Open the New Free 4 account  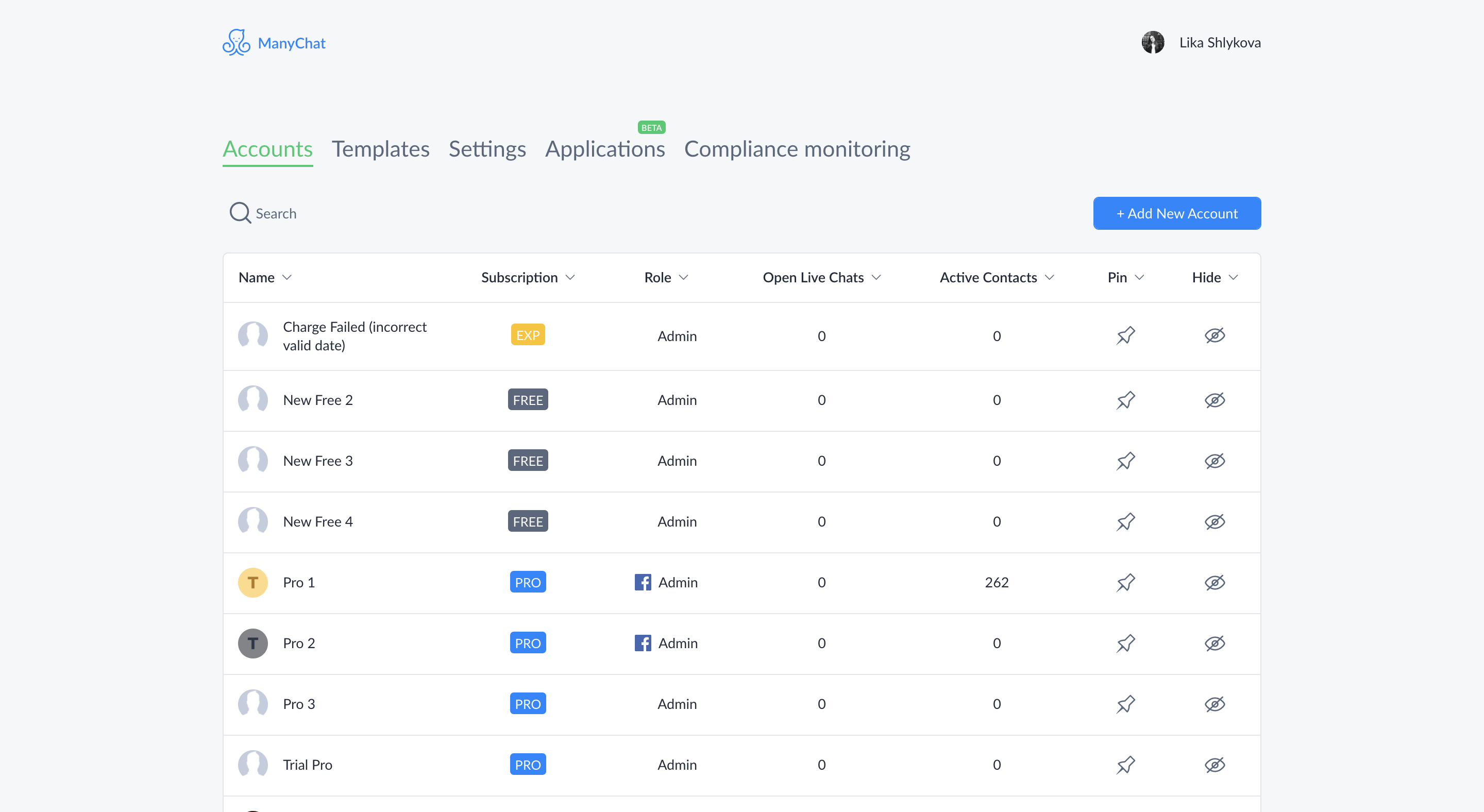pyautogui.click(x=317, y=522)
